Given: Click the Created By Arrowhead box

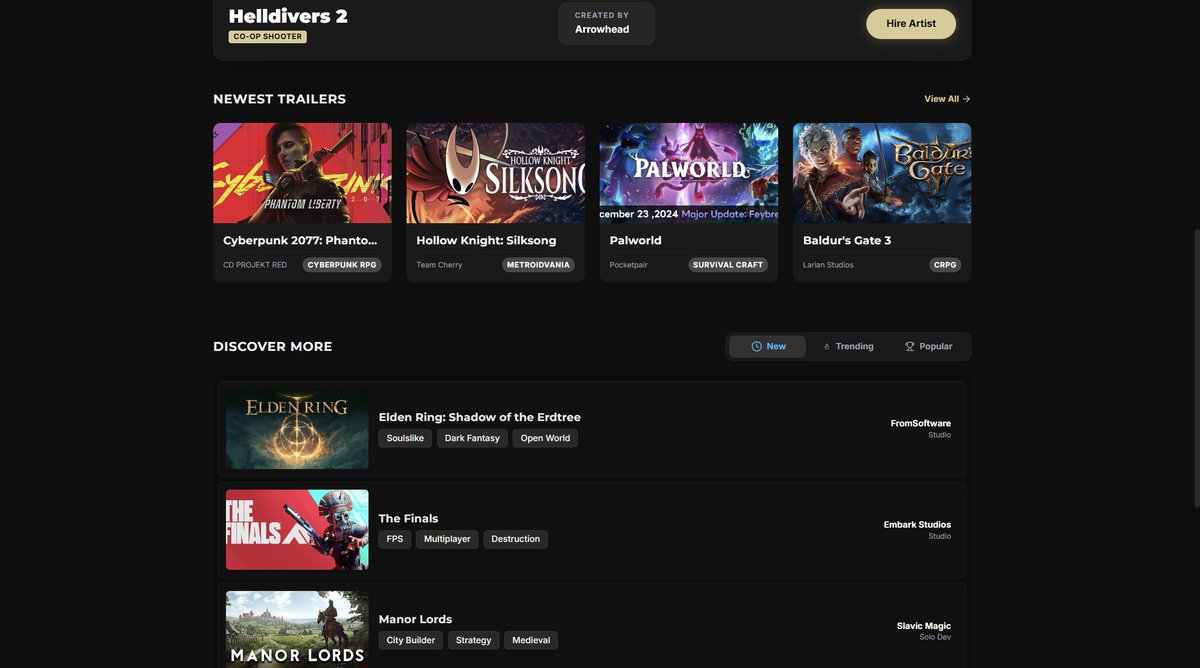Looking at the screenshot, I should [607, 23].
